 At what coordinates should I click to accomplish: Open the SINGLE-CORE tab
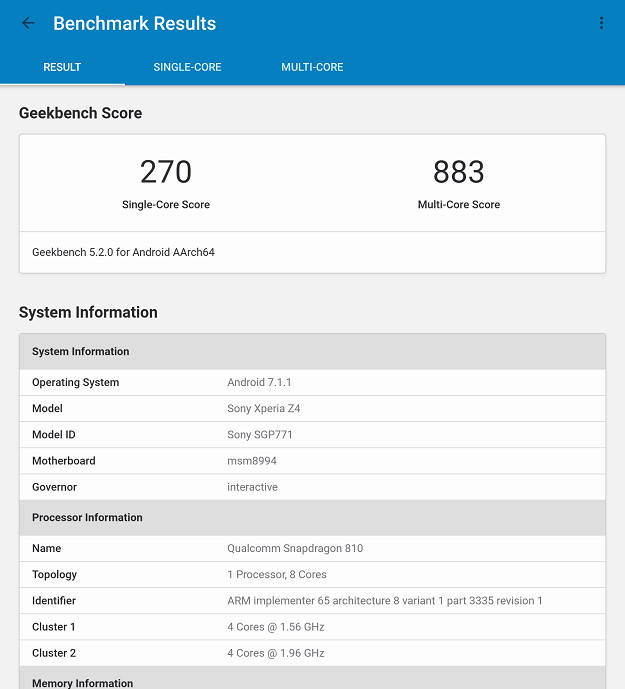[x=187, y=67]
